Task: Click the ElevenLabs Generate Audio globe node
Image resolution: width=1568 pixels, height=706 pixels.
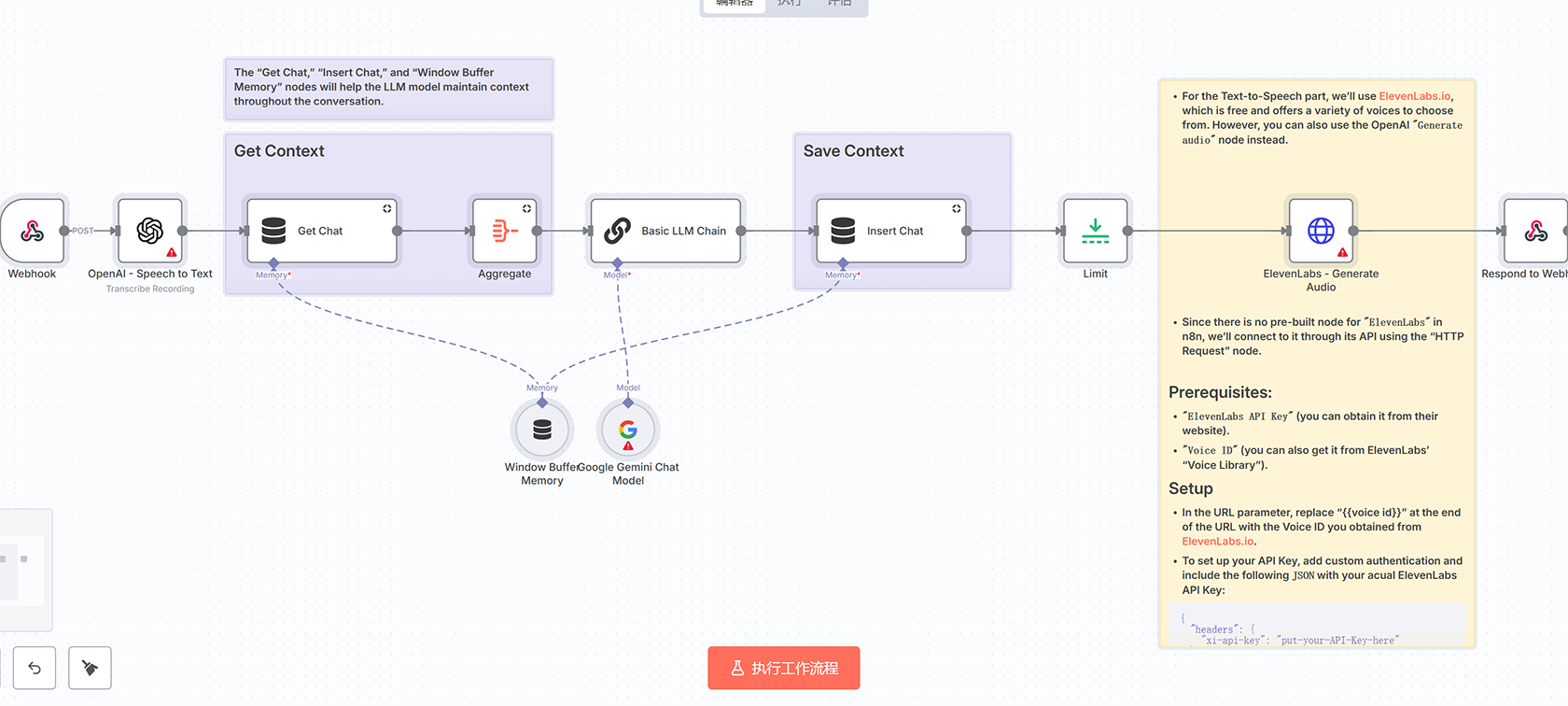Action: point(1321,231)
